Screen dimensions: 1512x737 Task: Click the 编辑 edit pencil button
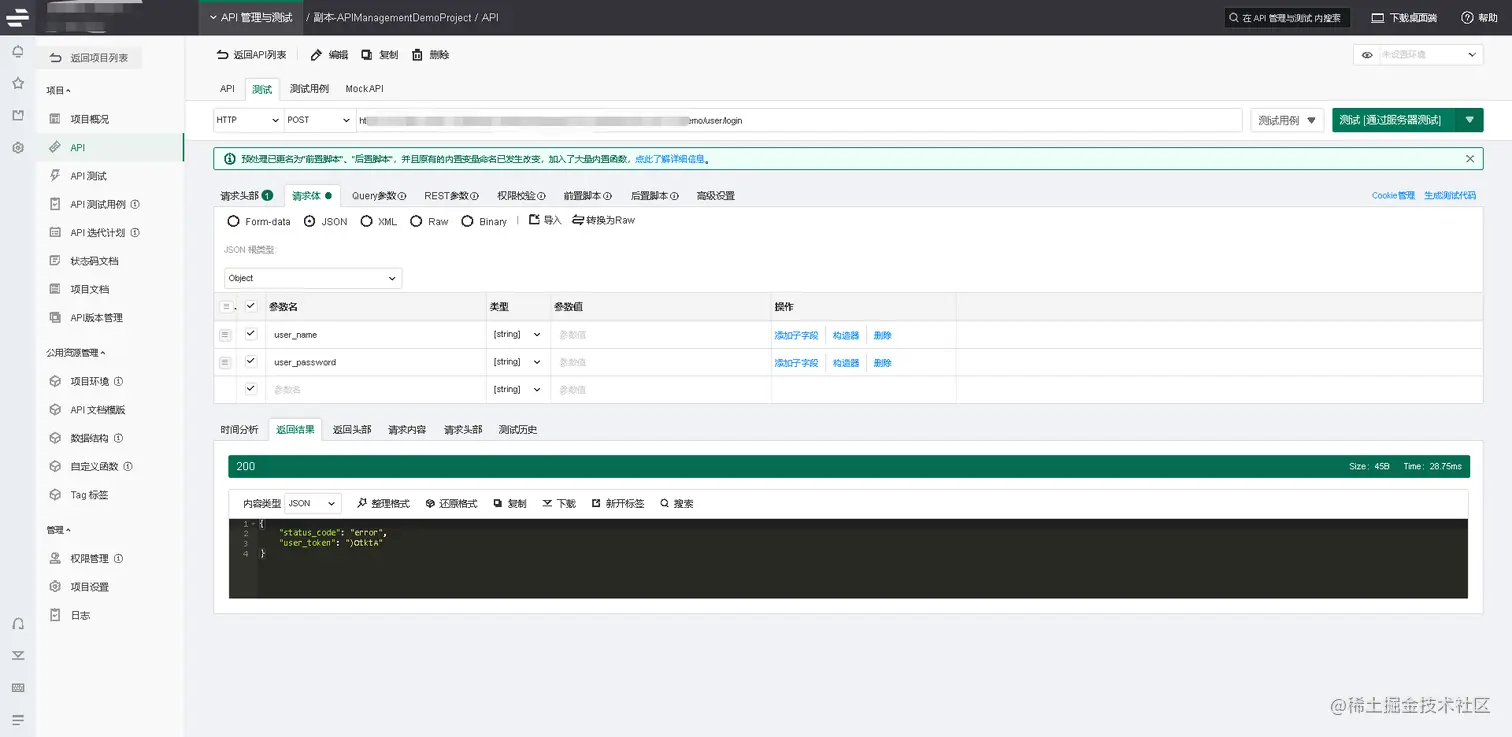pos(329,55)
